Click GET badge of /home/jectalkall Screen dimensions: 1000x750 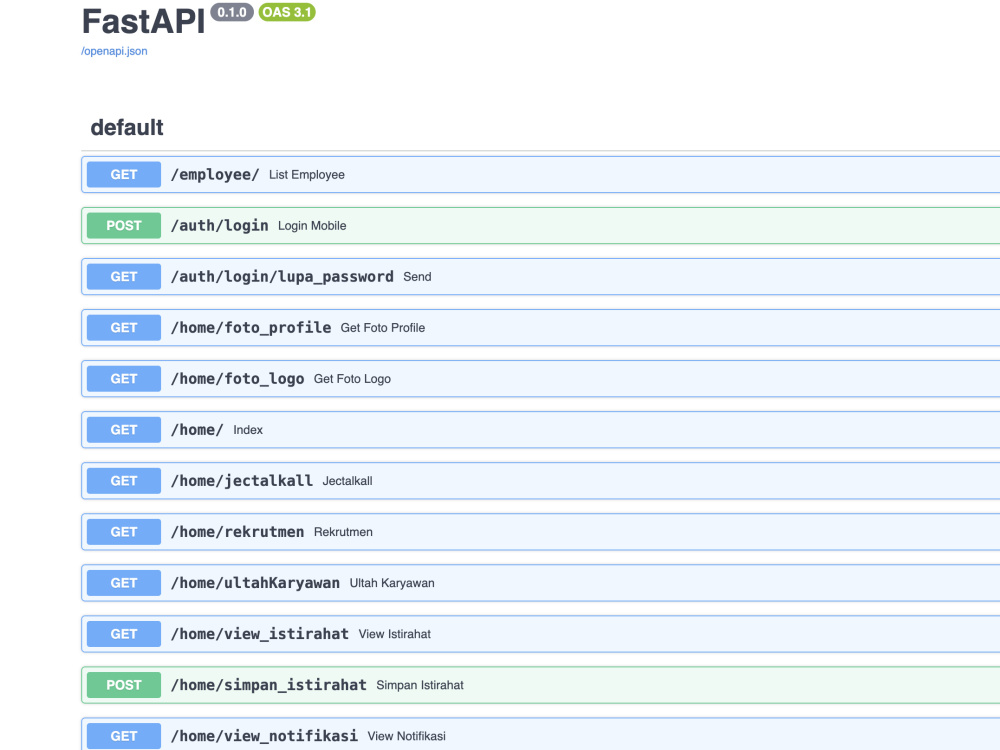[x=124, y=481]
